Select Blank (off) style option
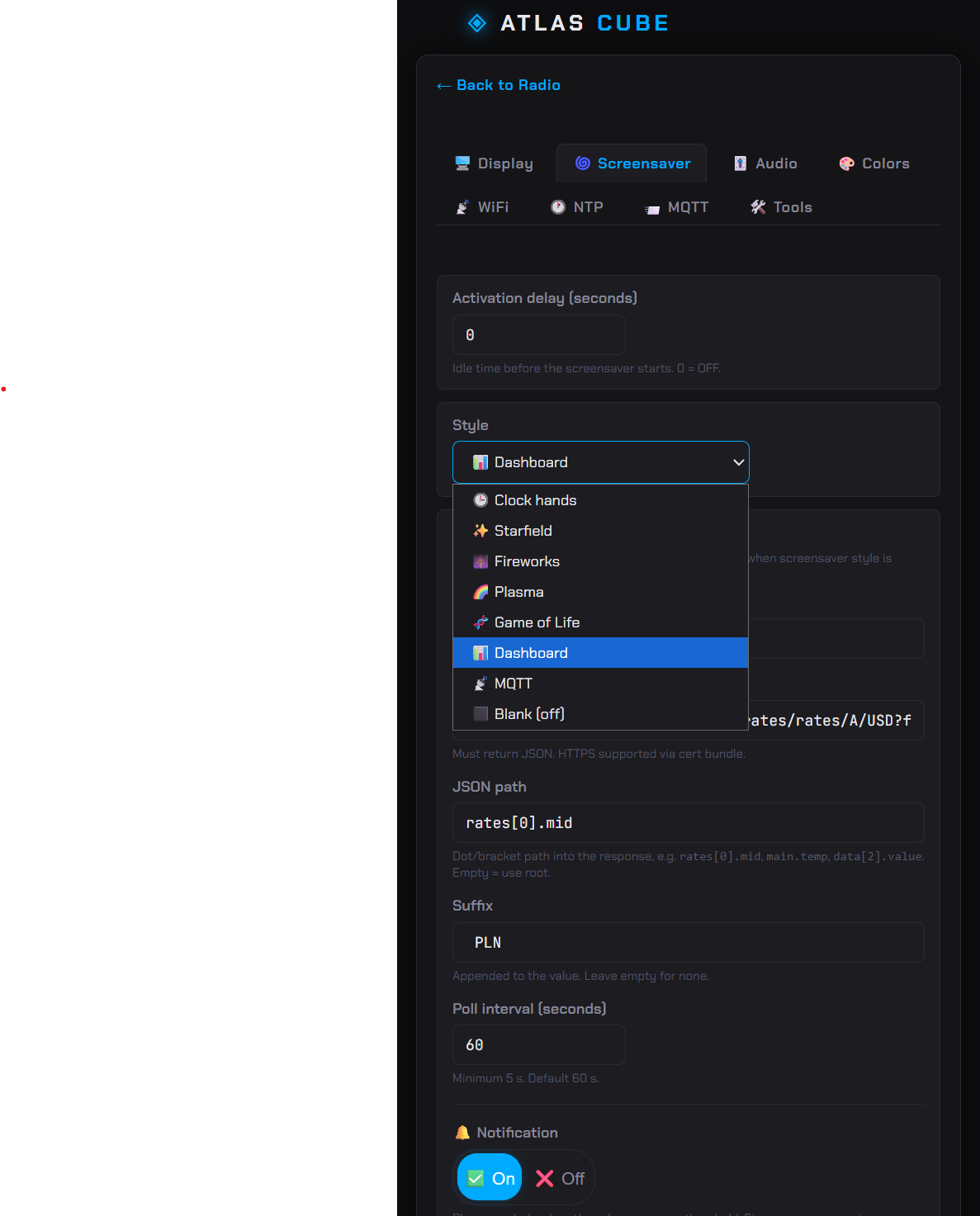The height and width of the screenshot is (1216, 980). 600,714
